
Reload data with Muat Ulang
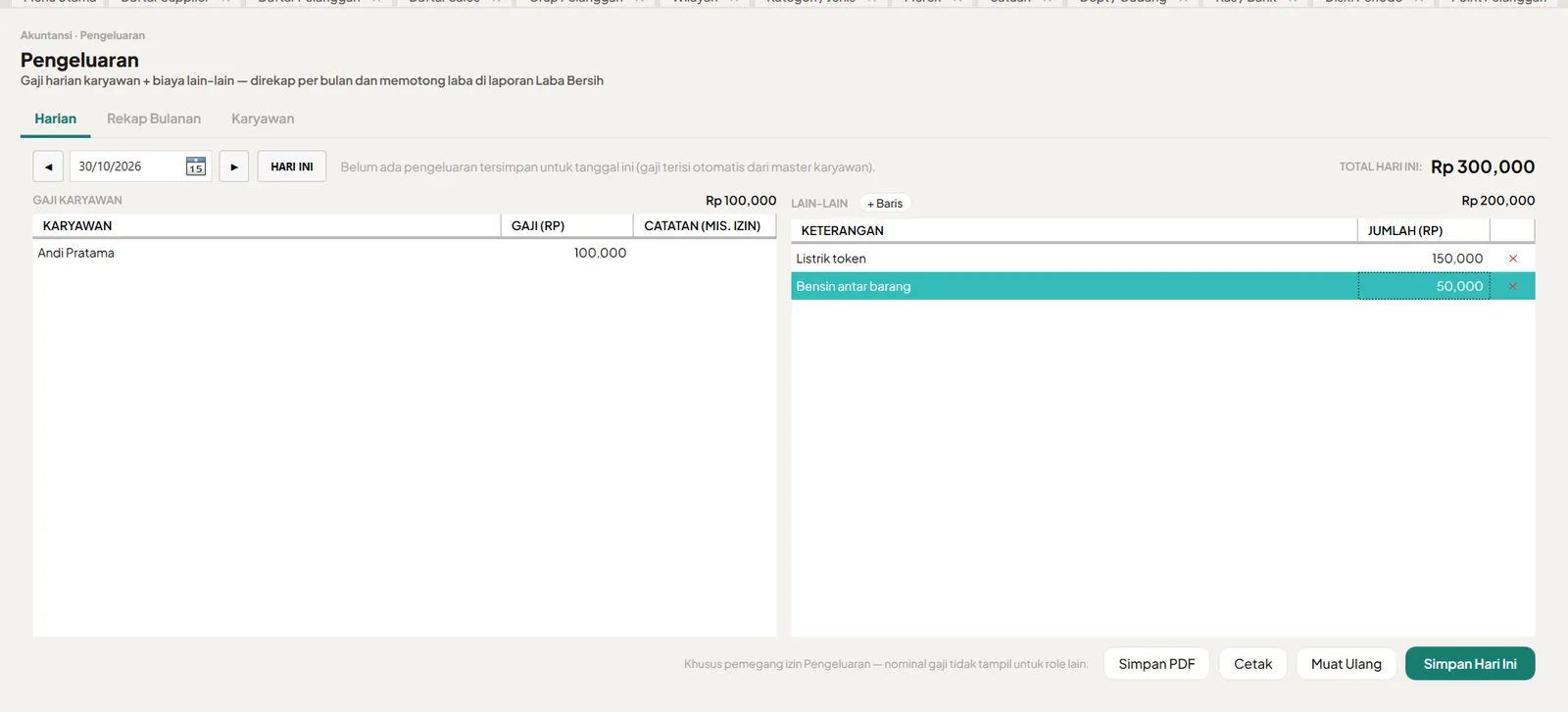[1347, 664]
